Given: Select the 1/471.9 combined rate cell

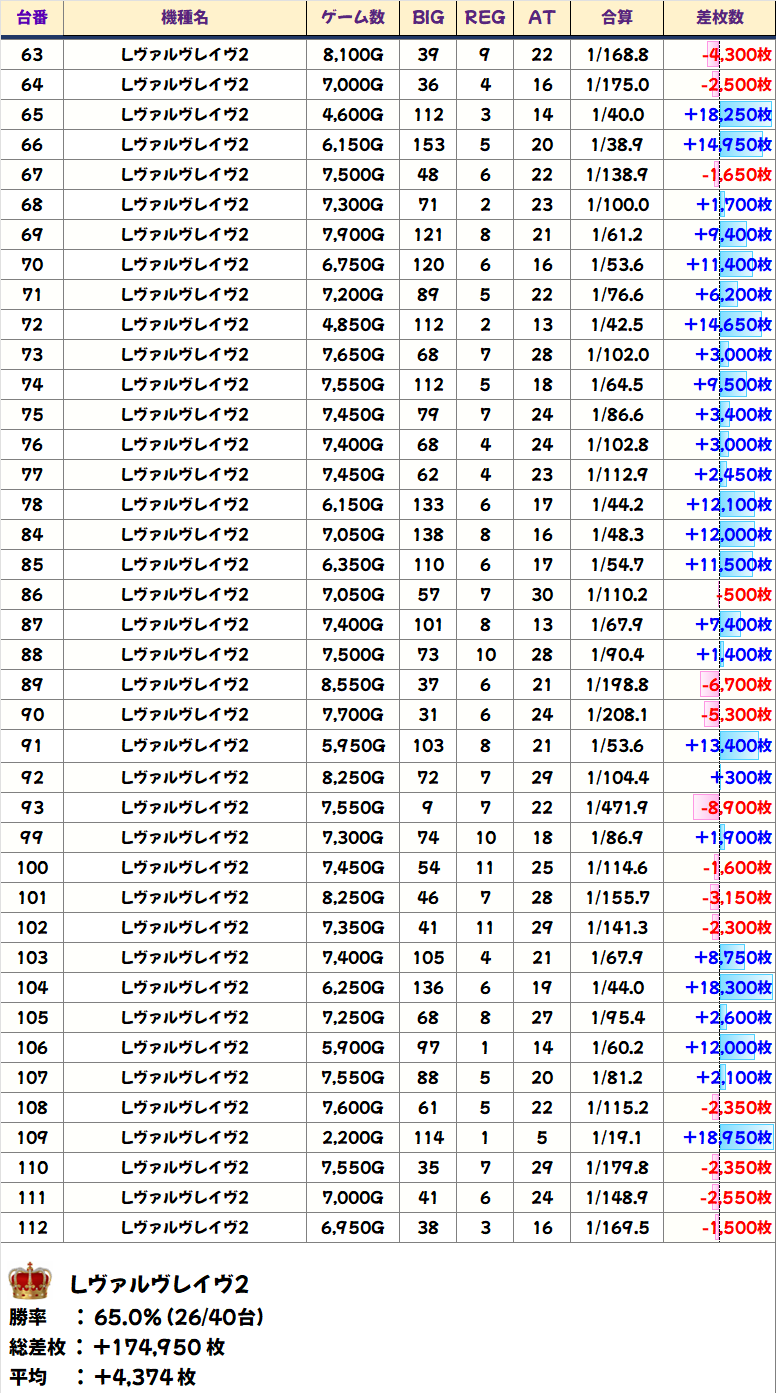Looking at the screenshot, I should pos(617,807).
